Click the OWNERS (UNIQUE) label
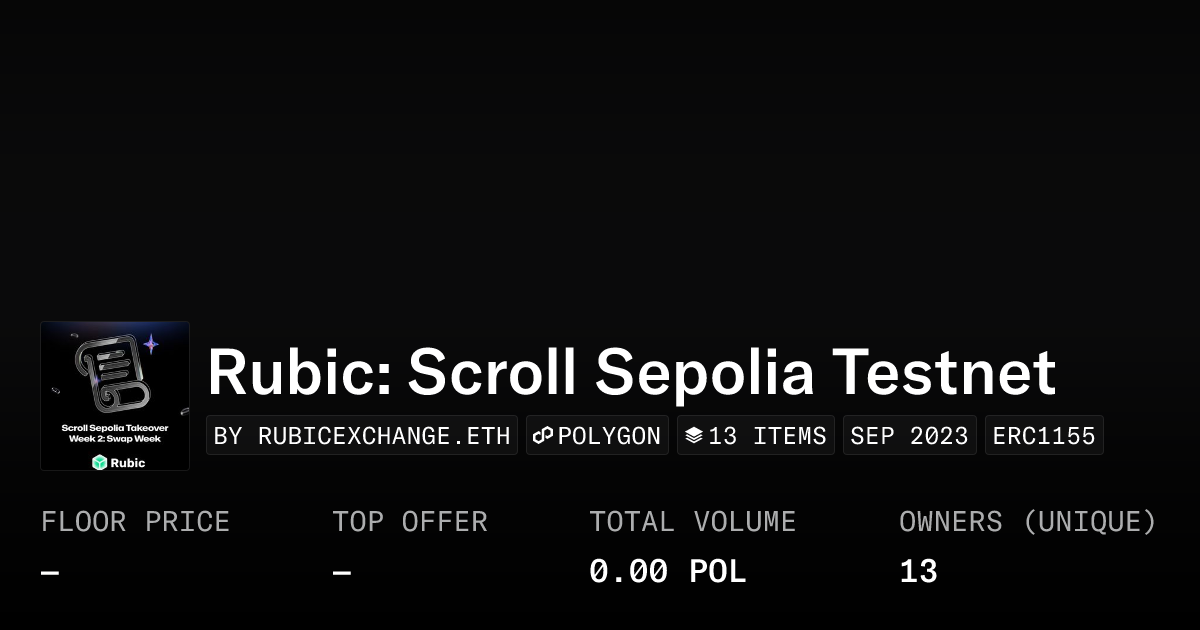This screenshot has width=1200, height=630. (1028, 521)
